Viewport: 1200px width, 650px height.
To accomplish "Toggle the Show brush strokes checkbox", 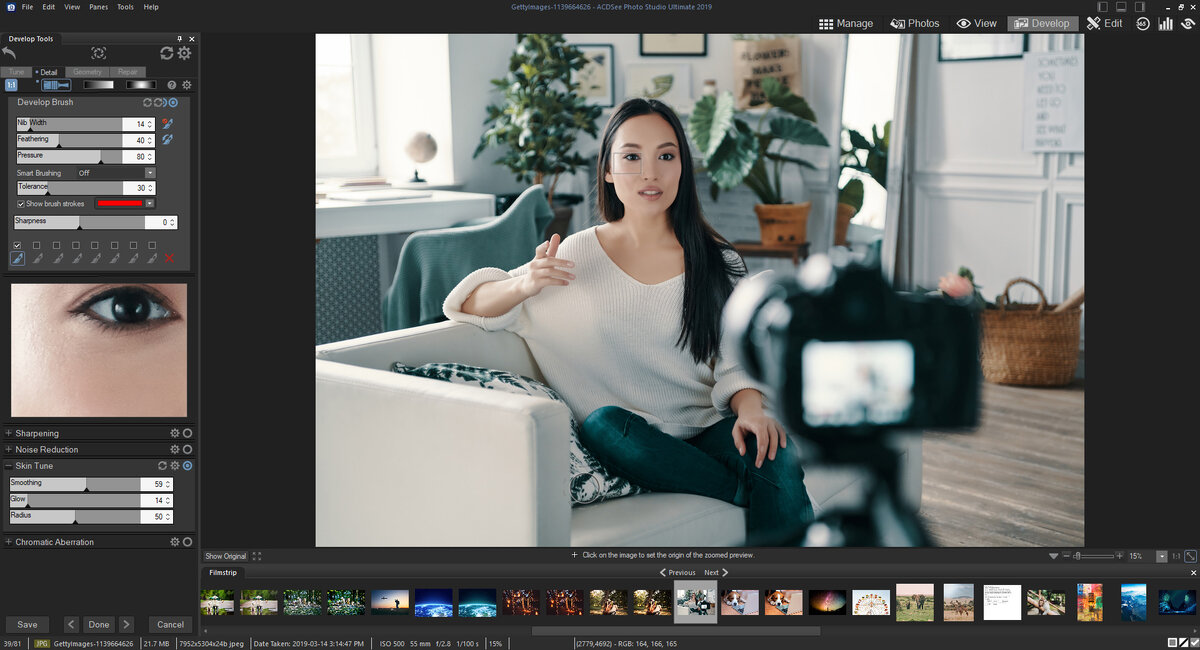I will pos(21,202).
